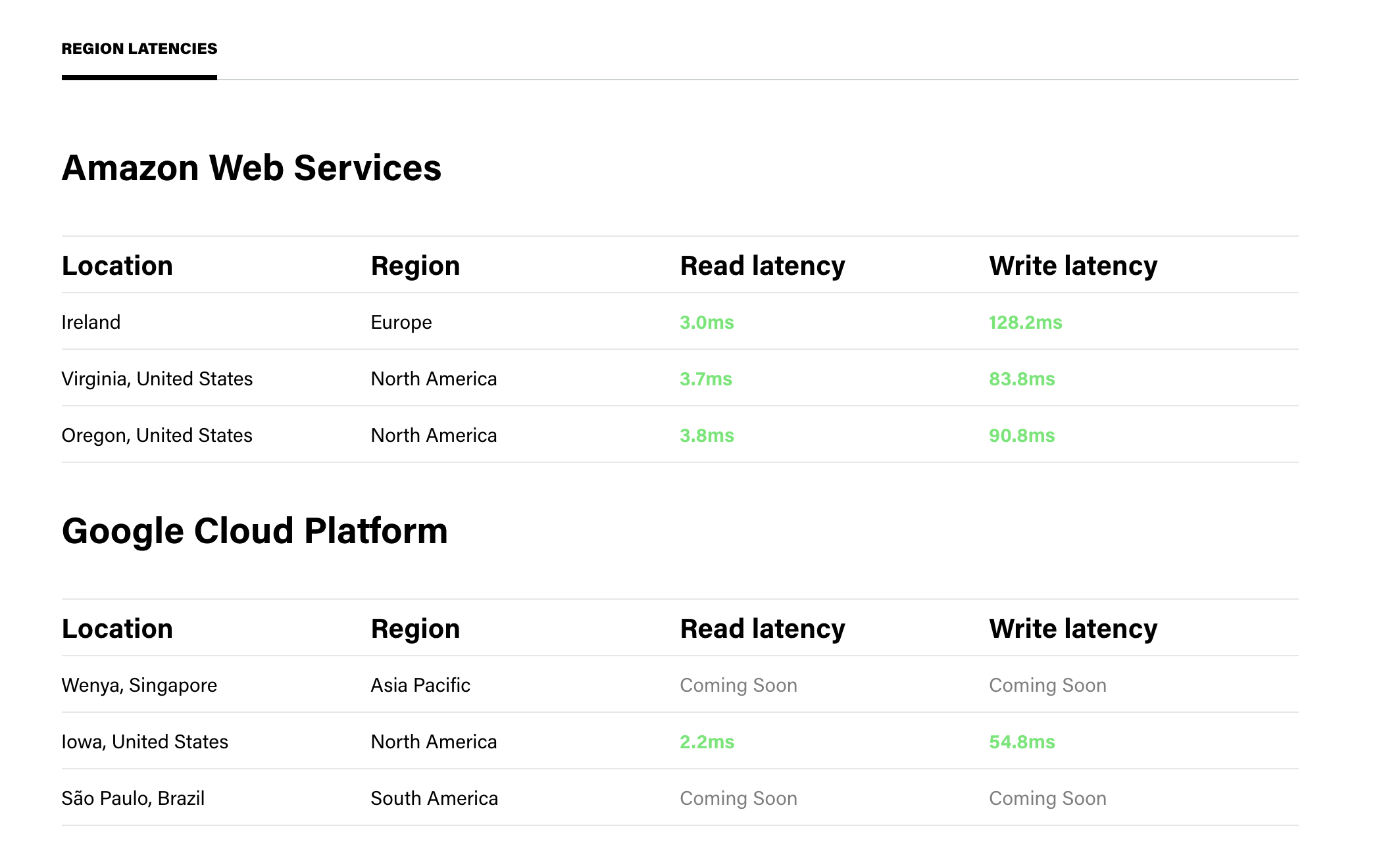Screen dimensions: 1379x868
Task: Select Virginia, United States row location
Action: pyautogui.click(x=157, y=379)
